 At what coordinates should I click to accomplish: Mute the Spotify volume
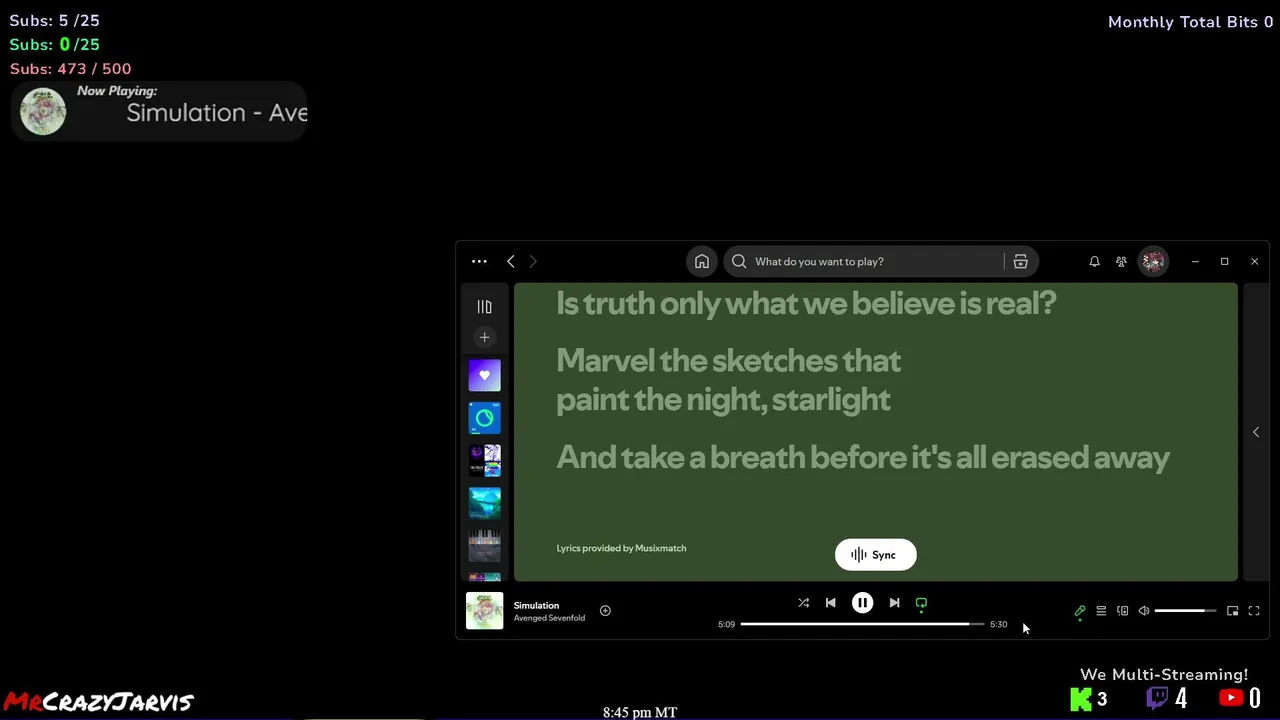1144,611
